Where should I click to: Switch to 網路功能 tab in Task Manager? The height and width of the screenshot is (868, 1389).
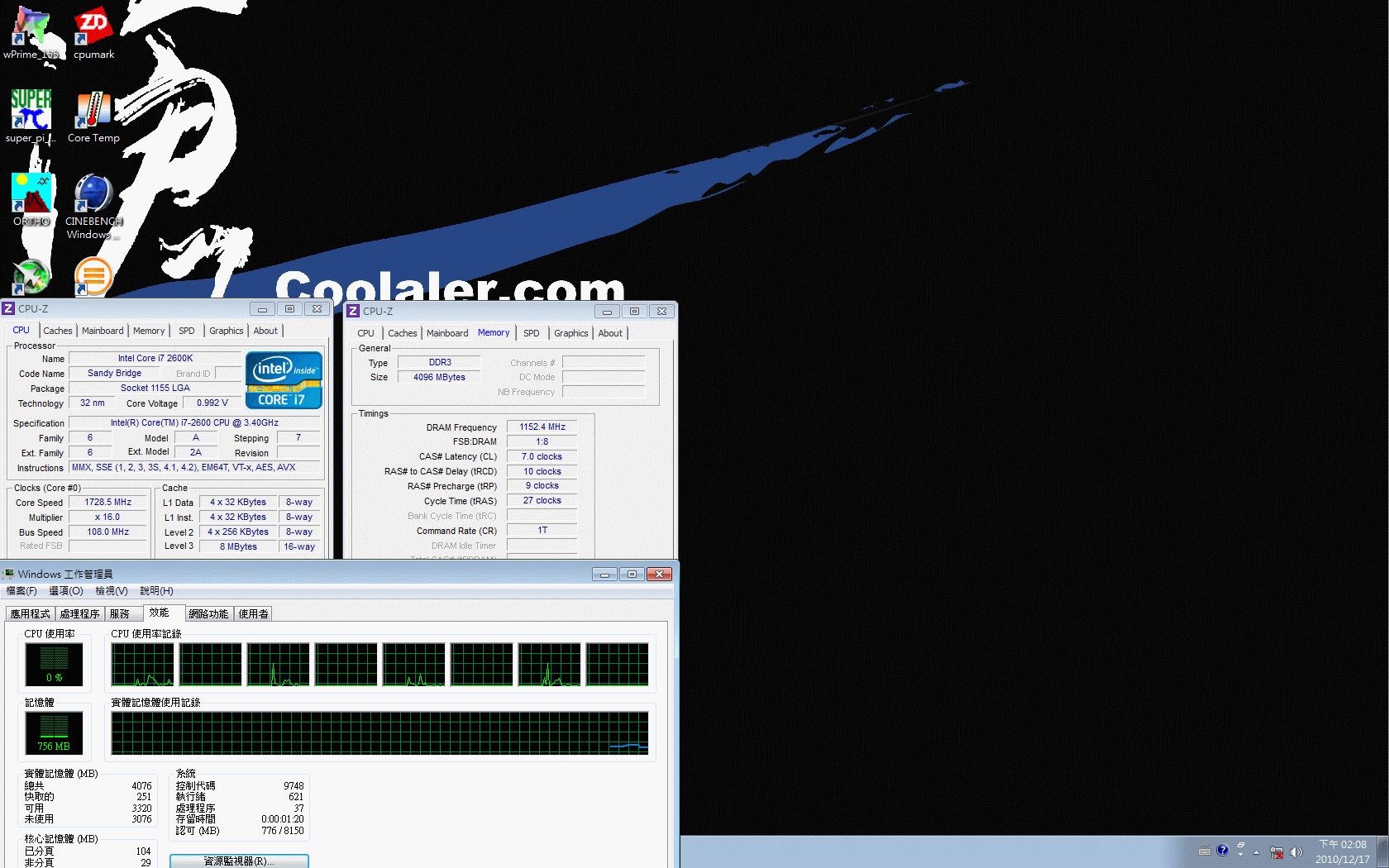pyautogui.click(x=208, y=613)
